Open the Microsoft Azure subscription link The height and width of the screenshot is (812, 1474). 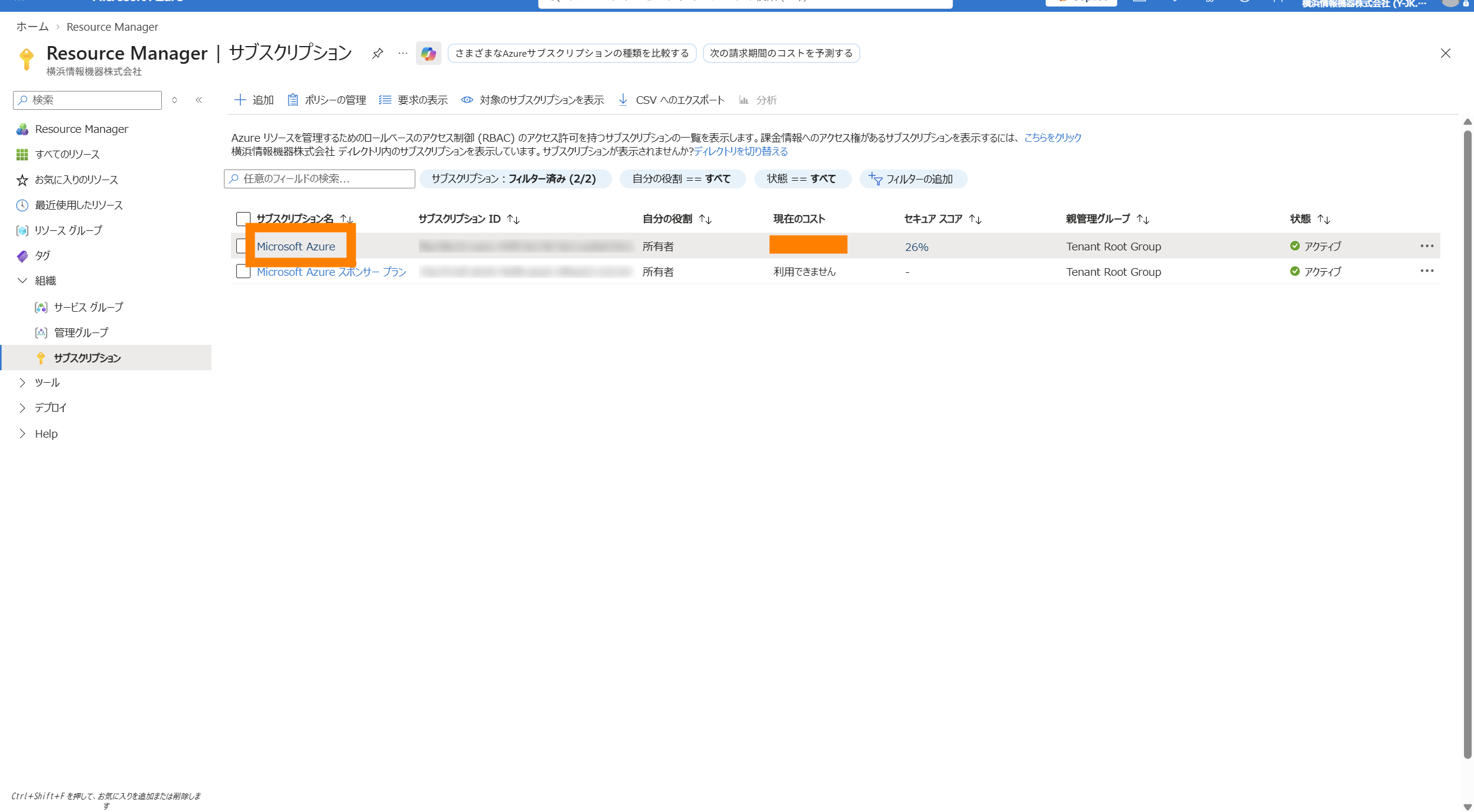(296, 246)
